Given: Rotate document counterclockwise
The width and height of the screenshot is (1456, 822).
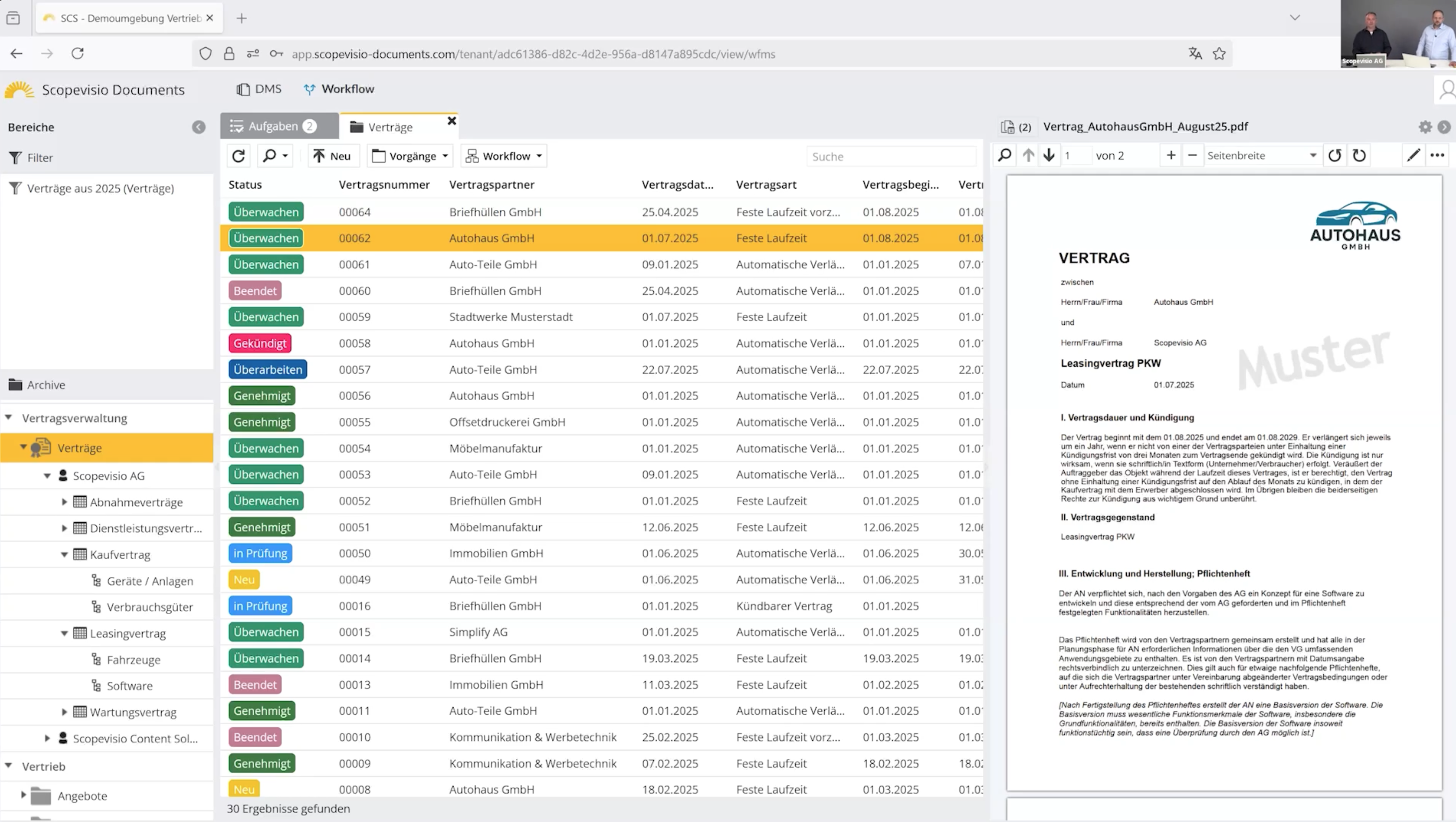Looking at the screenshot, I should (x=1334, y=155).
